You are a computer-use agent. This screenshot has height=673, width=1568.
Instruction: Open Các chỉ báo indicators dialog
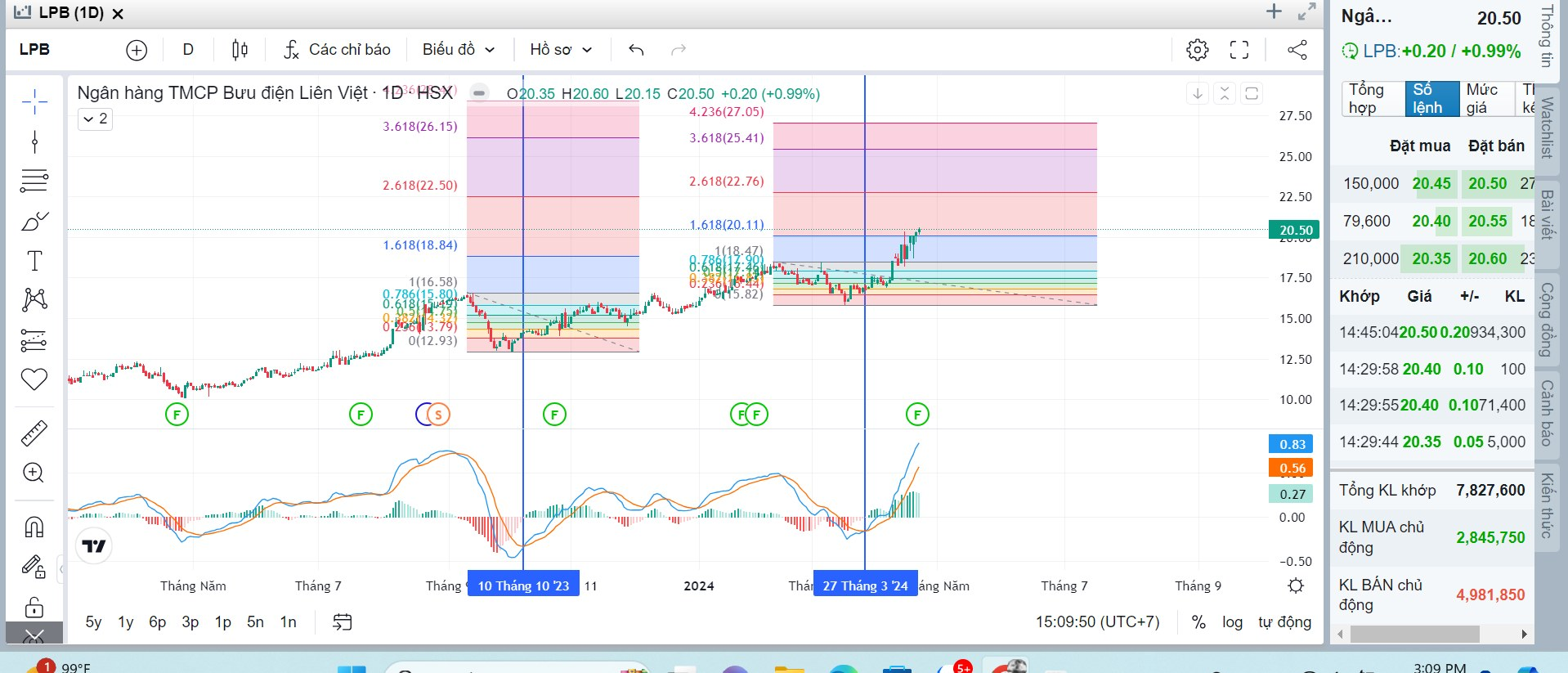(337, 50)
